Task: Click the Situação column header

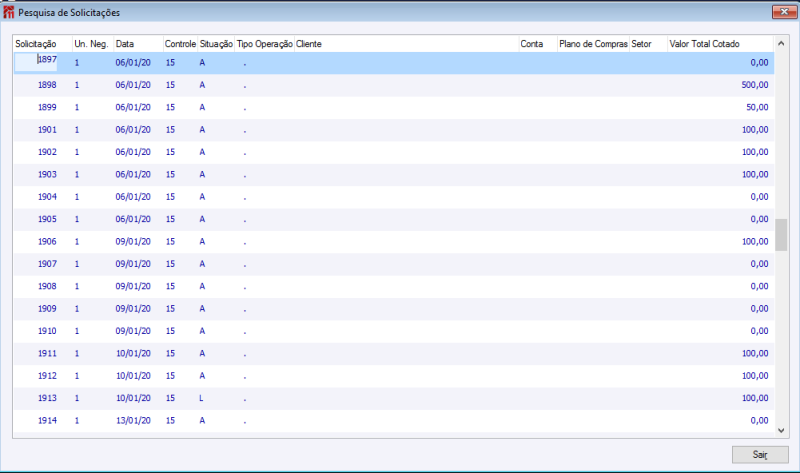Action: (x=216, y=44)
